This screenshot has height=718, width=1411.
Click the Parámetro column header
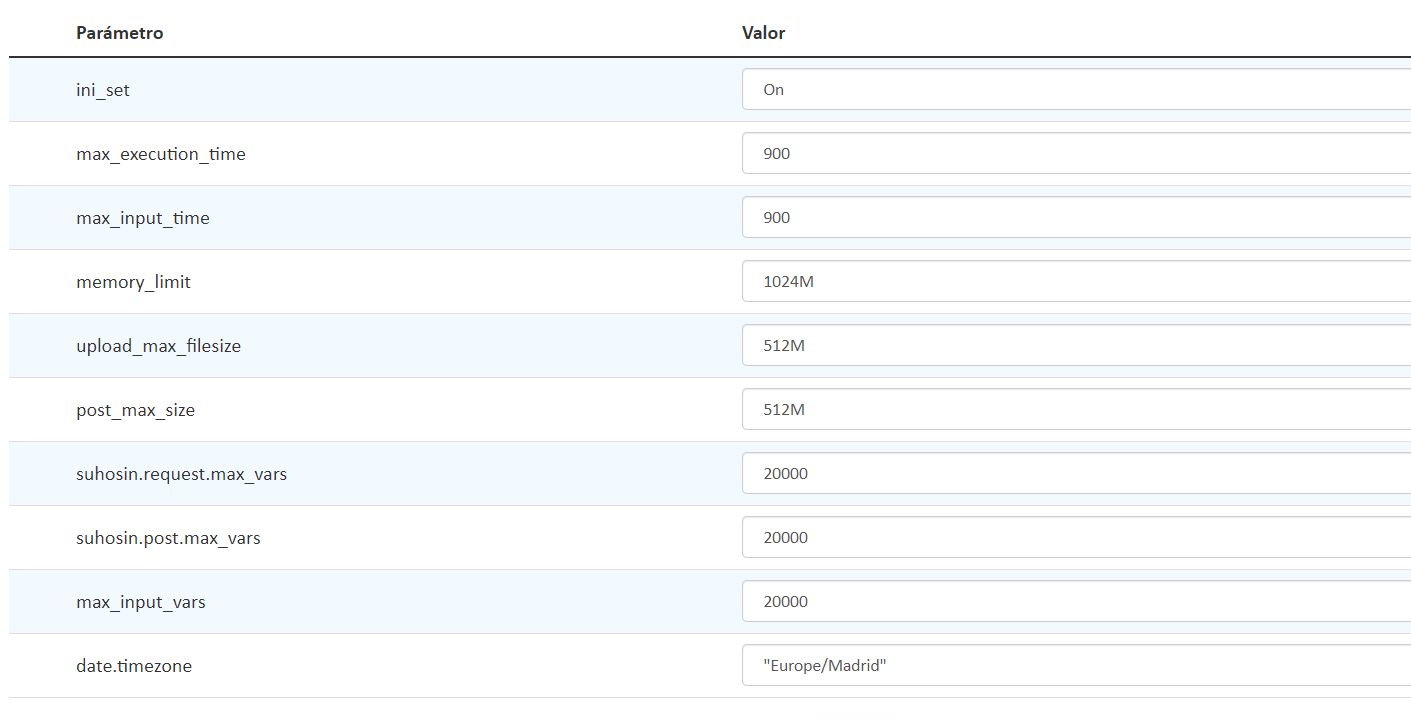coord(120,33)
